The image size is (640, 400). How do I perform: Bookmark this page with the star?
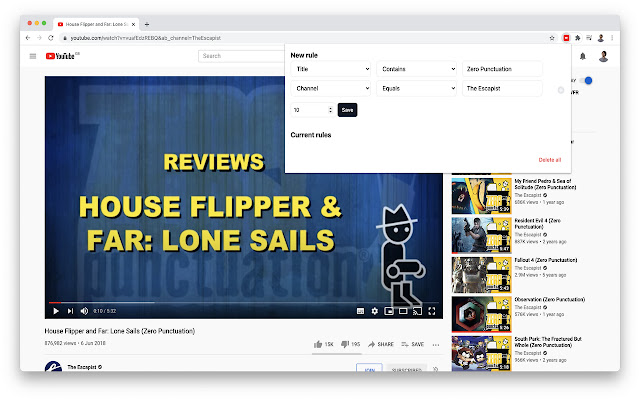(x=552, y=38)
